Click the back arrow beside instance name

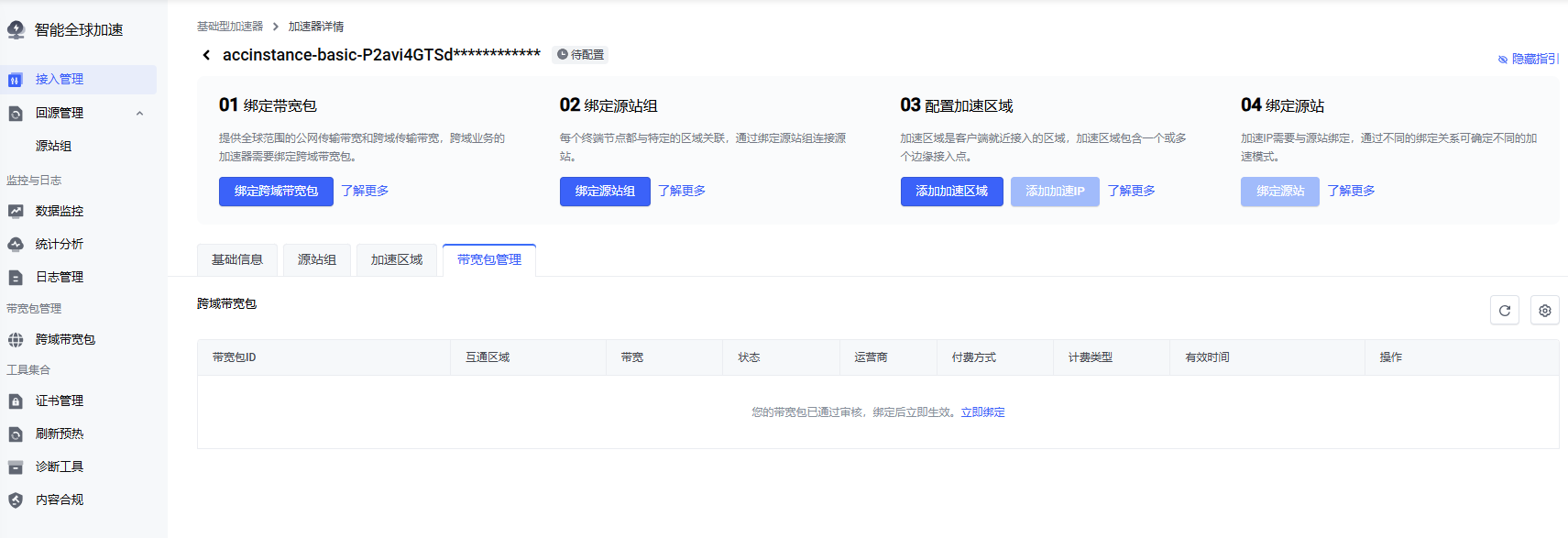[206, 55]
